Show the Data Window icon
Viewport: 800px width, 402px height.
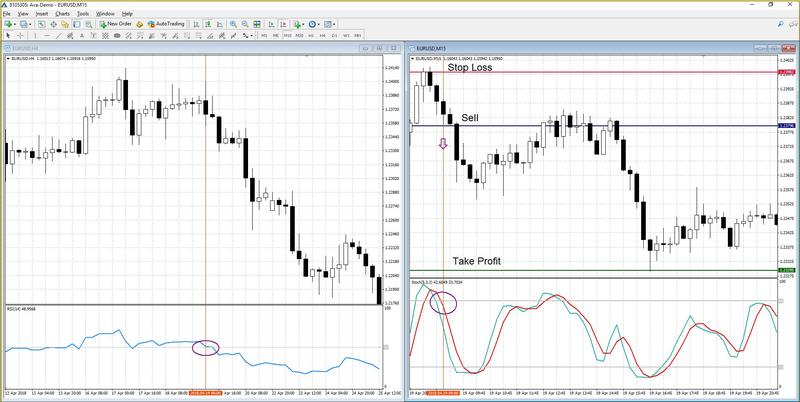[53, 24]
